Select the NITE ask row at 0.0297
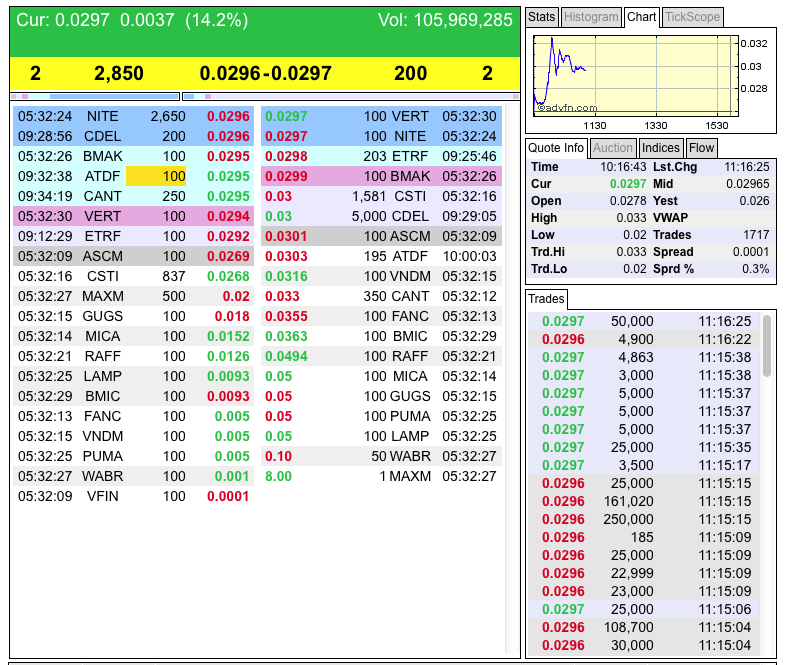 click(381, 136)
